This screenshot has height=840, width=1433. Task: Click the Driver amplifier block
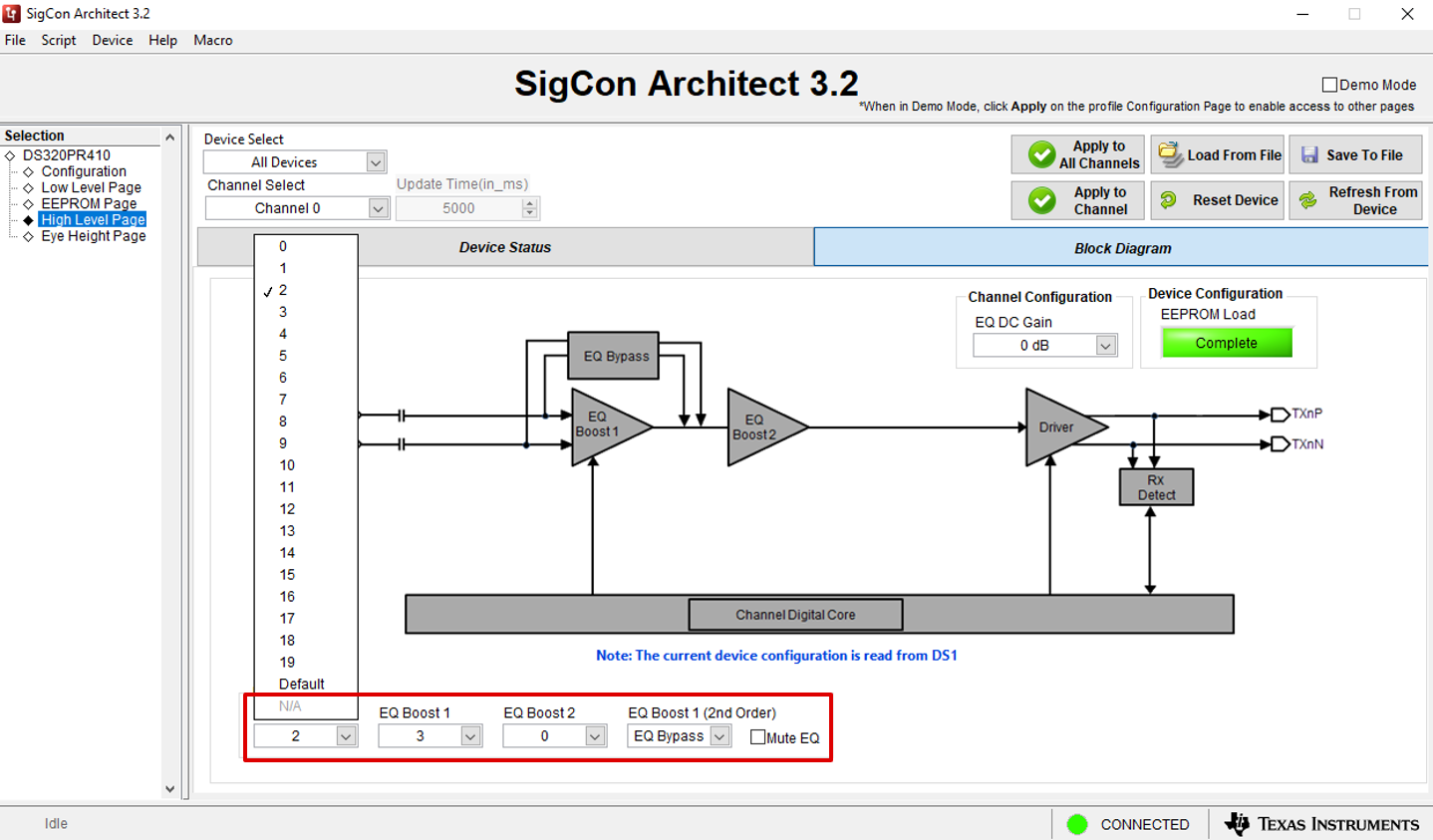(x=1062, y=427)
